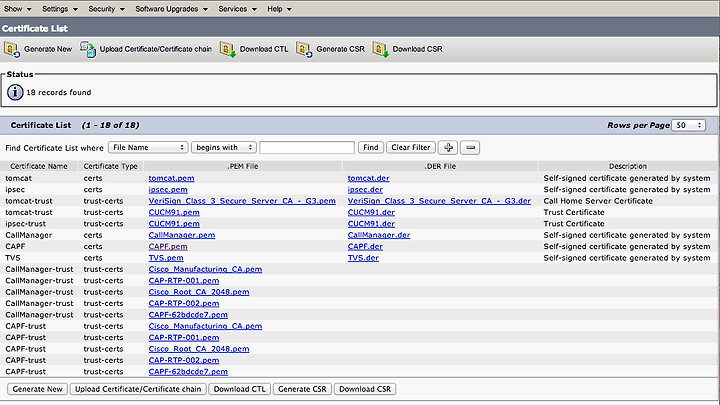Open Cisco_Root_CA_2048.pem in CallManager-trust row

pos(199,292)
